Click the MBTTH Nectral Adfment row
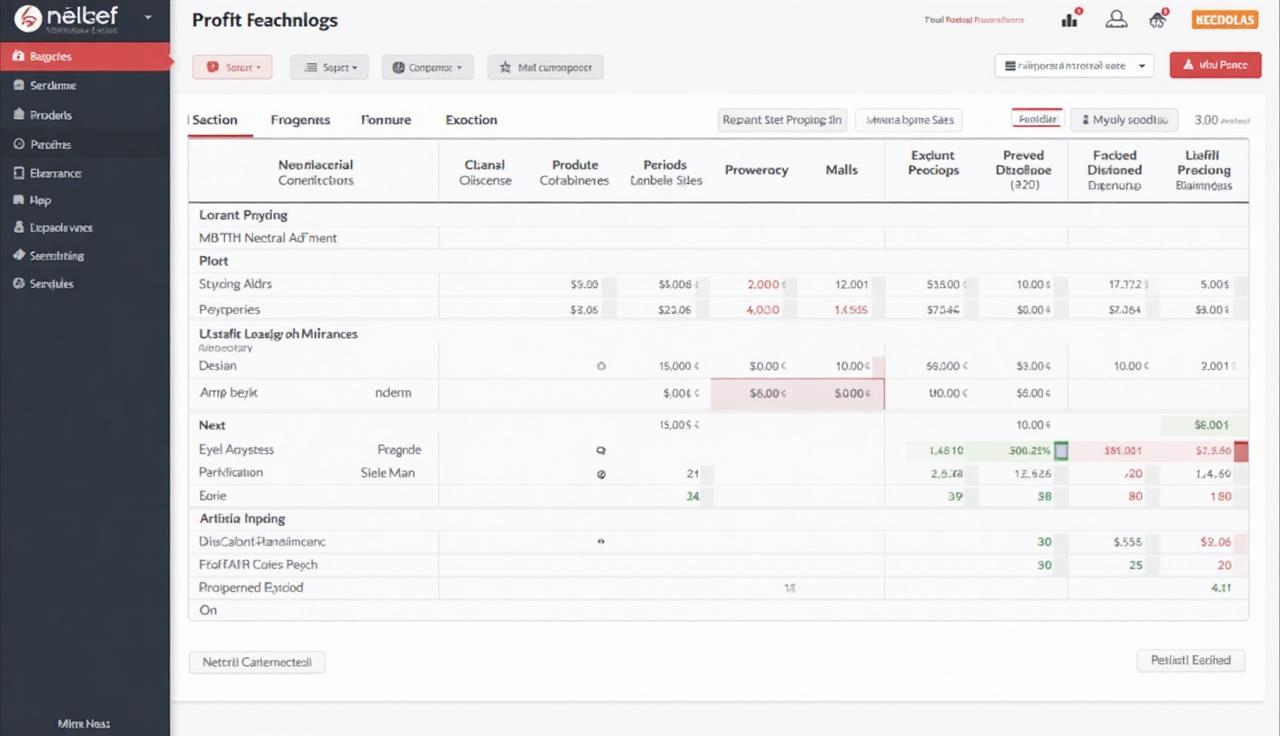Viewport: 1280px width, 736px height. point(718,238)
